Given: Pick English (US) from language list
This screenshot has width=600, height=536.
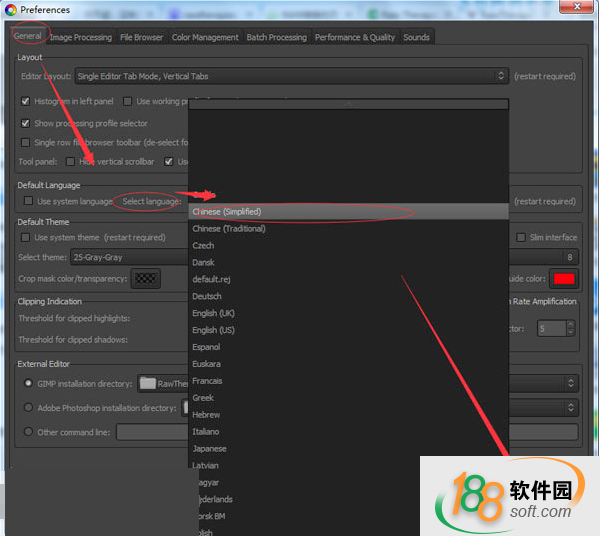Looking at the screenshot, I should (x=213, y=330).
